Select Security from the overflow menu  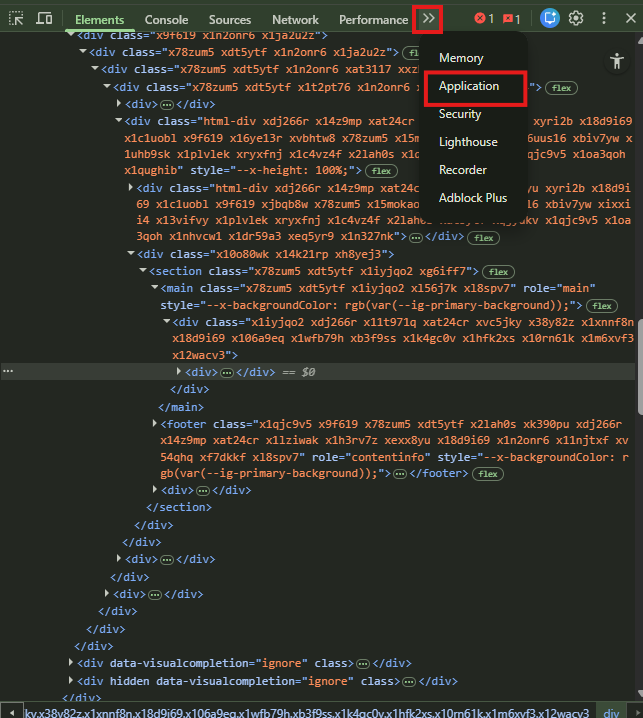460,114
